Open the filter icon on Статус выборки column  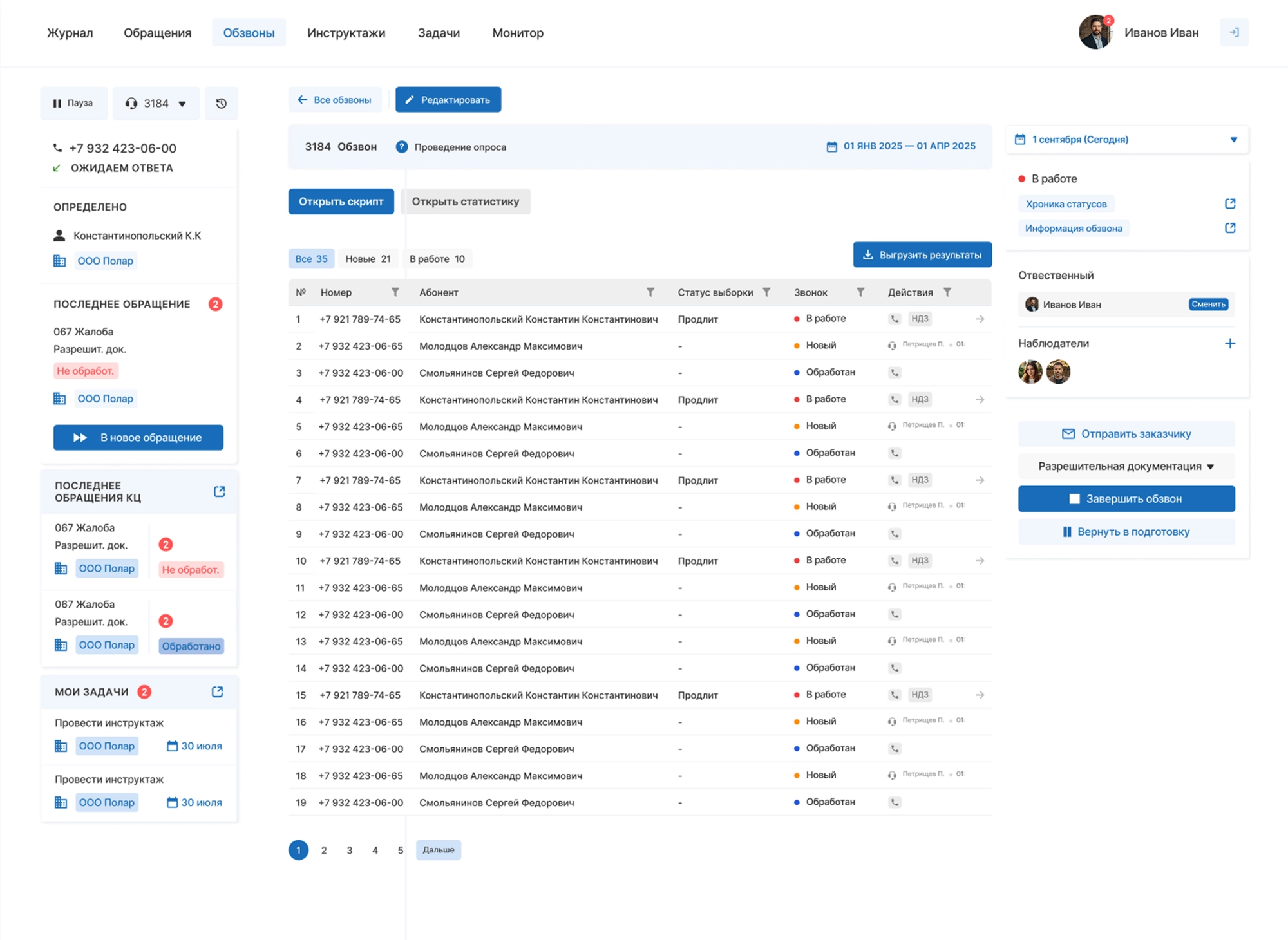pyautogui.click(x=766, y=292)
